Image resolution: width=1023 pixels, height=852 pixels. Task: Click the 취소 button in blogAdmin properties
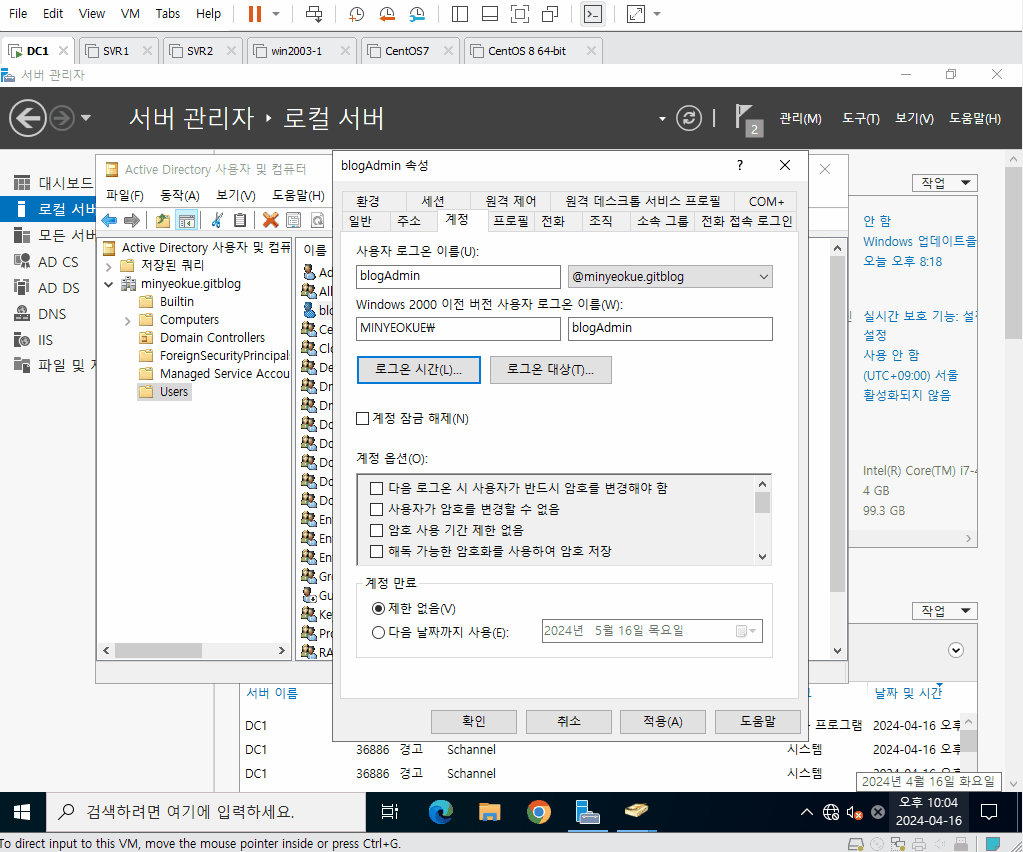click(x=569, y=722)
